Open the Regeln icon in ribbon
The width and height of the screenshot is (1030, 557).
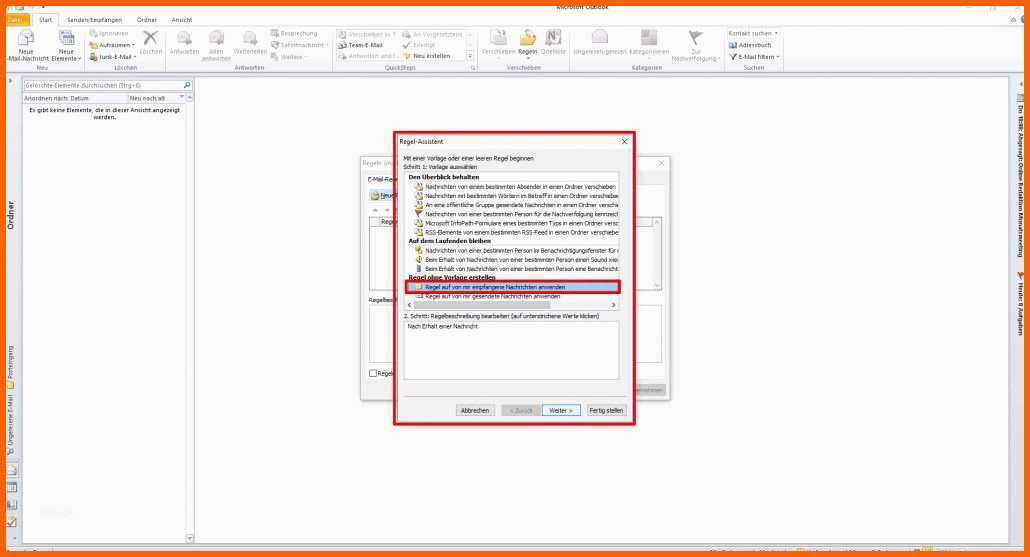[x=527, y=39]
